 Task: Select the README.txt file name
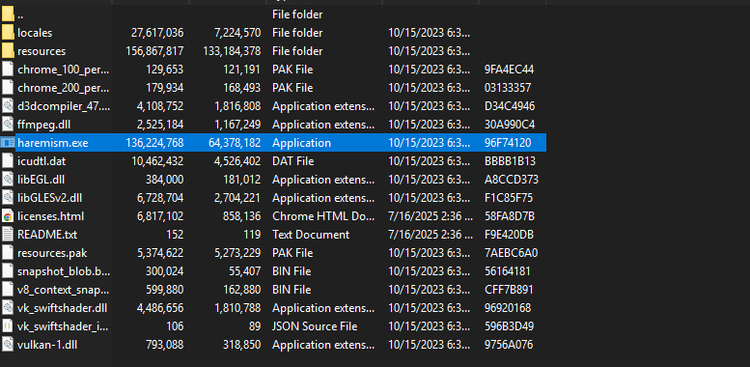pos(47,234)
